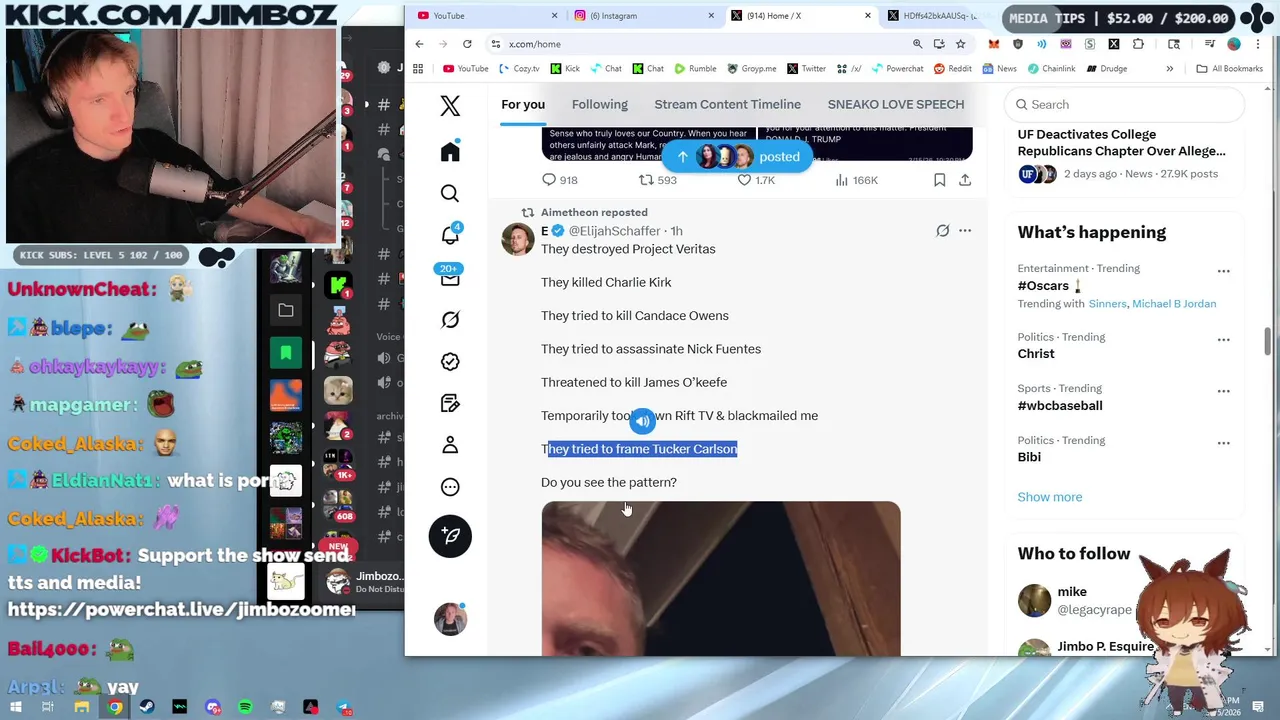Image resolution: width=1280 pixels, height=720 pixels.
Task: Click Grok explain icon on ElijahSchaffer post
Action: click(942, 231)
